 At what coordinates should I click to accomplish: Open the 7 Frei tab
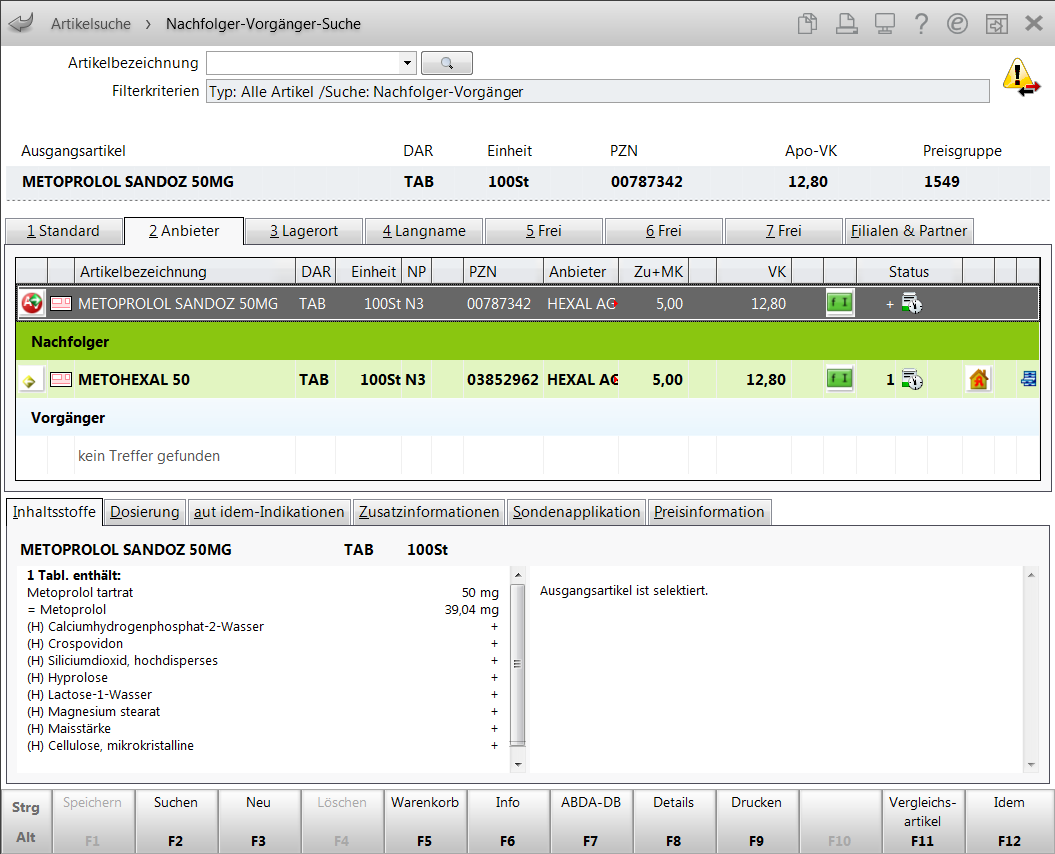point(784,231)
